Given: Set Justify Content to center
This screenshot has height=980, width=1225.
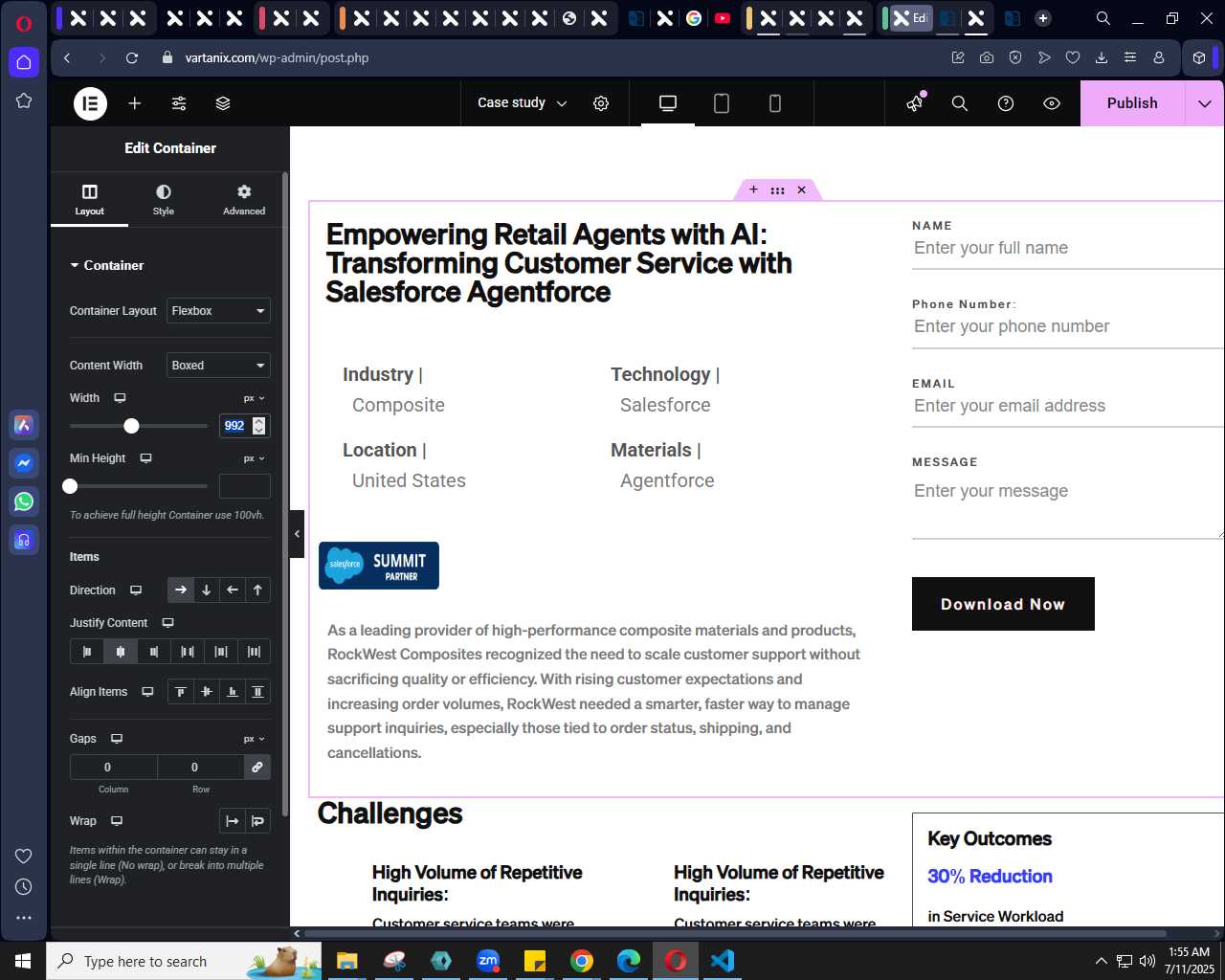Looking at the screenshot, I should point(121,652).
